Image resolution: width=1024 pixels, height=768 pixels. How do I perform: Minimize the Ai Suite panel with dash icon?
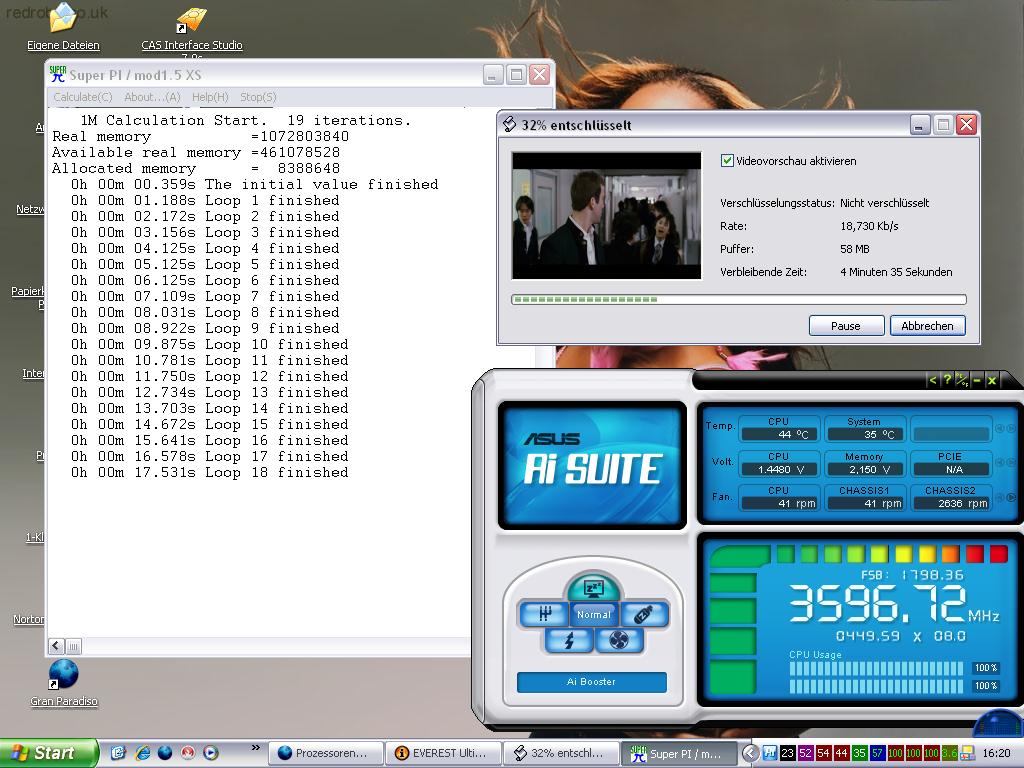(977, 380)
